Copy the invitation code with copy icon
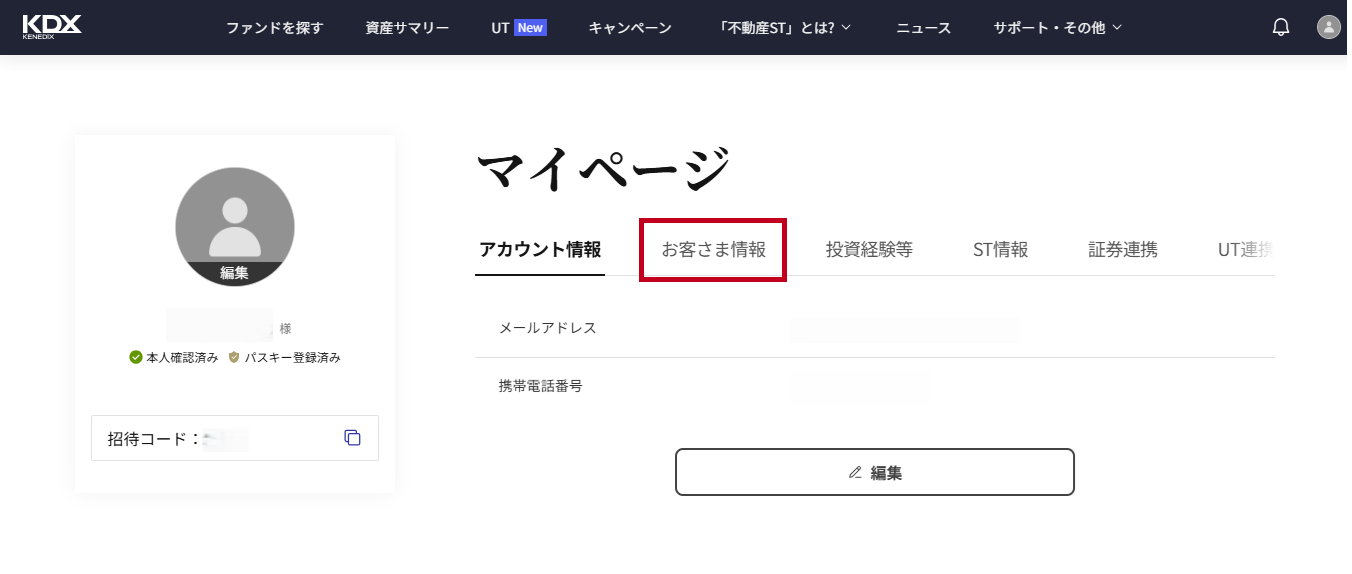Image resolution: width=1352 pixels, height=574 pixels. pyautogui.click(x=352, y=437)
